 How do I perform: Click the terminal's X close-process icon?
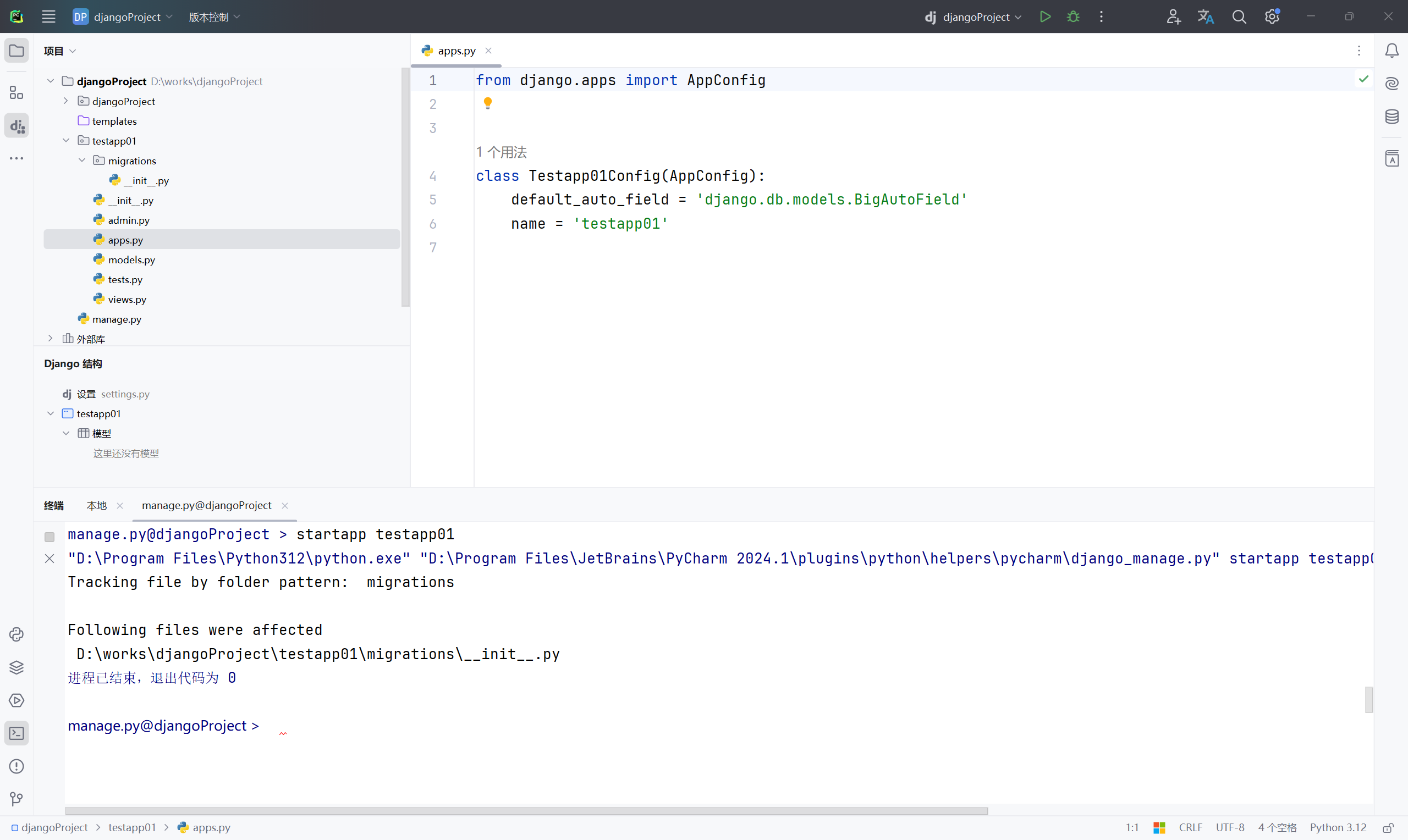[x=50, y=559]
